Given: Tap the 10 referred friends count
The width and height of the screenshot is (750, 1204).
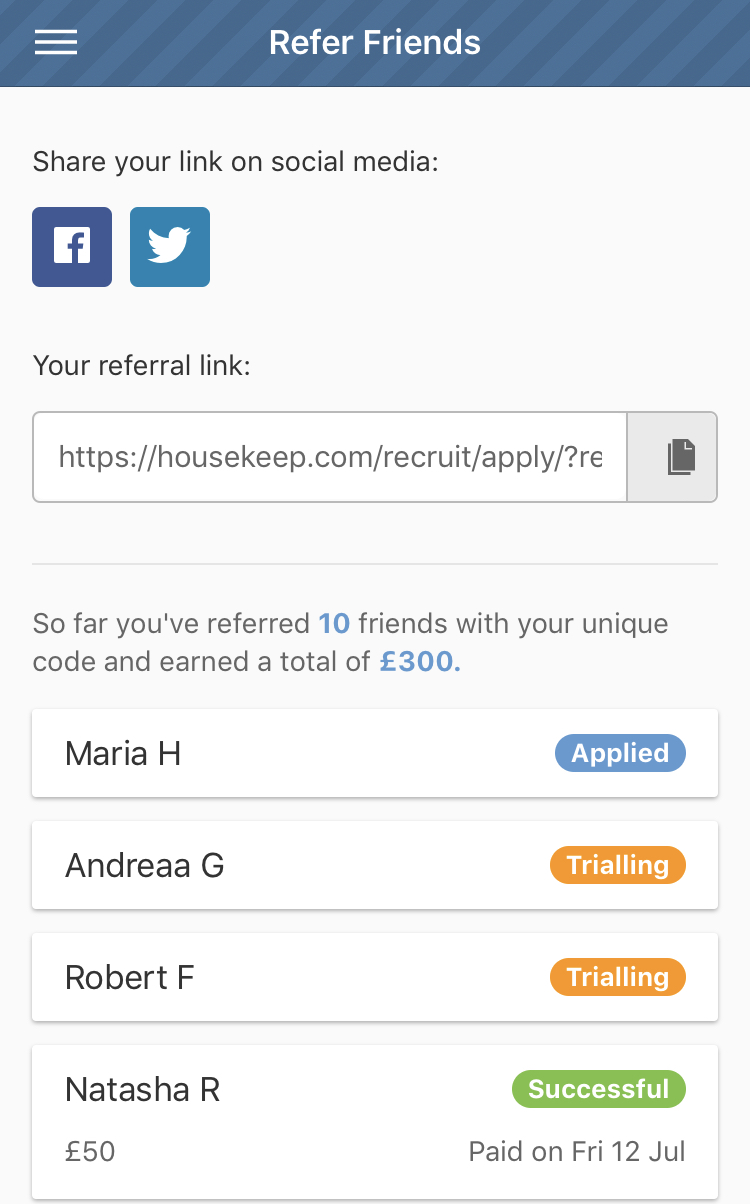Looking at the screenshot, I should [334, 624].
